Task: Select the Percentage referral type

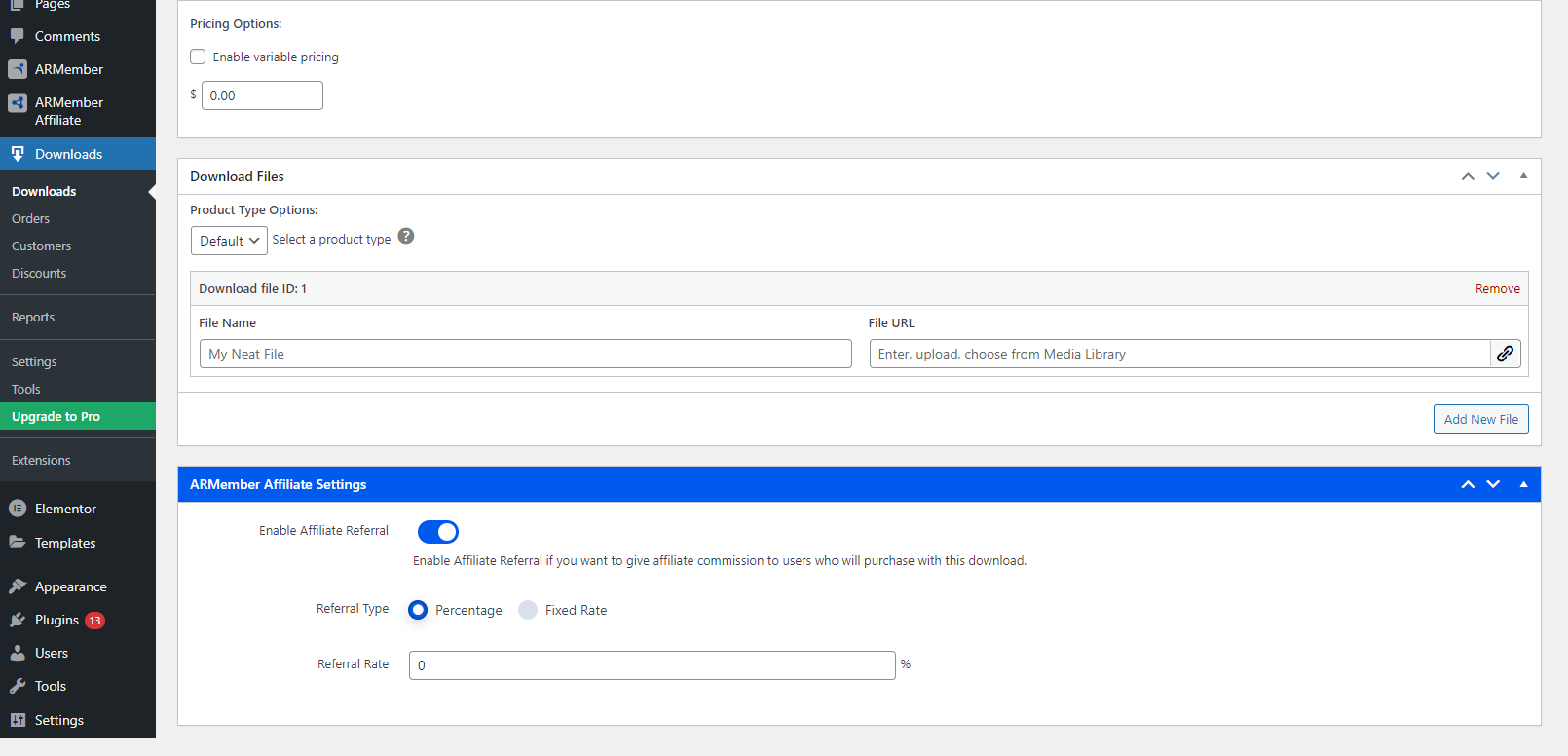Action: coord(418,610)
